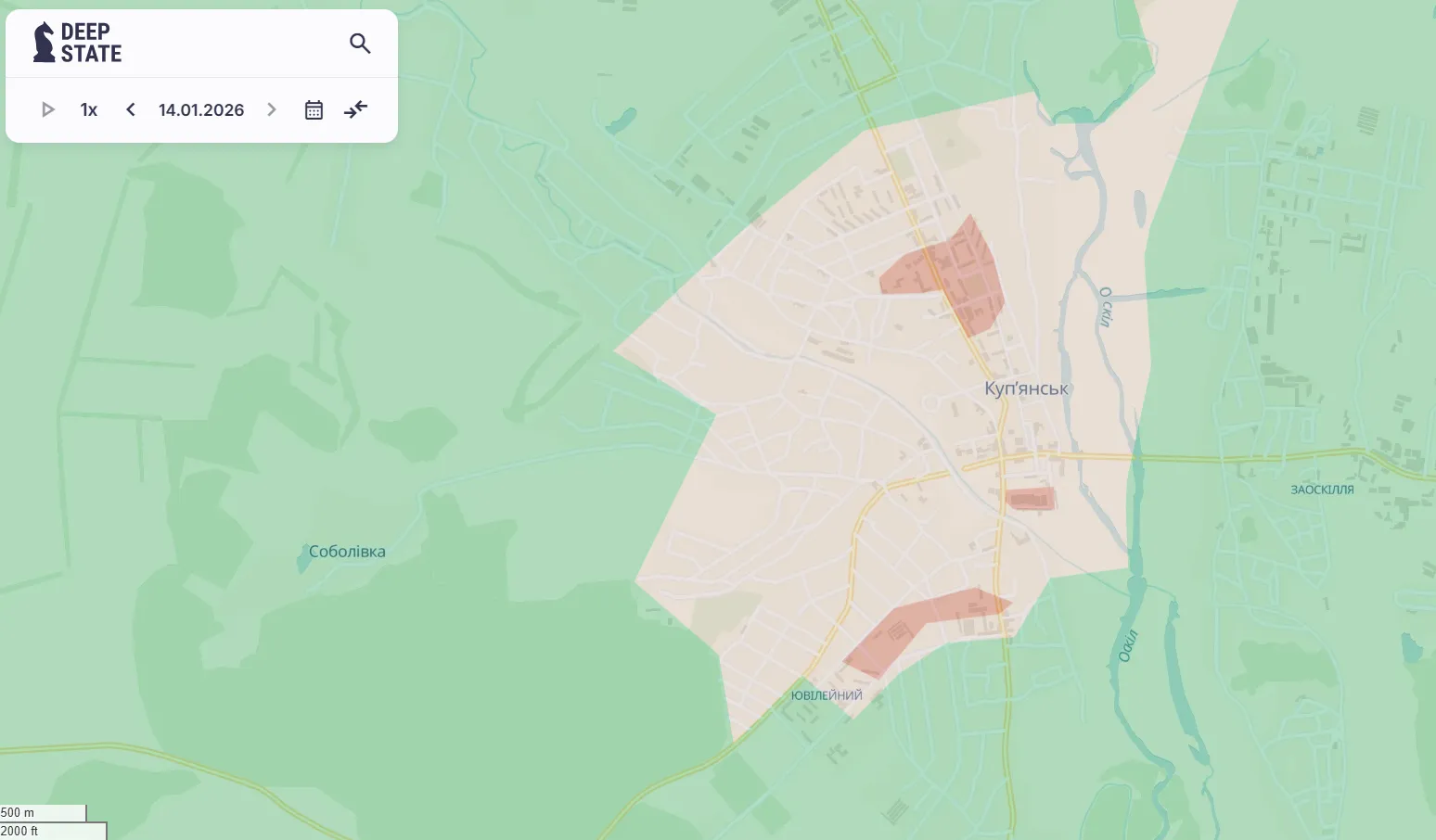
Task: Open the calendar date picker
Action: point(314,109)
